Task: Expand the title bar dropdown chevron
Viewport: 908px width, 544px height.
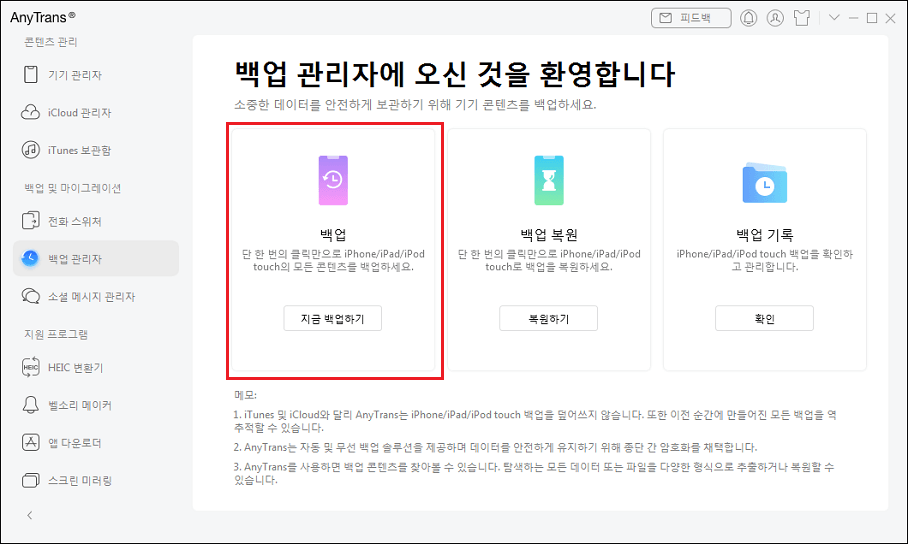Action: coord(834,18)
